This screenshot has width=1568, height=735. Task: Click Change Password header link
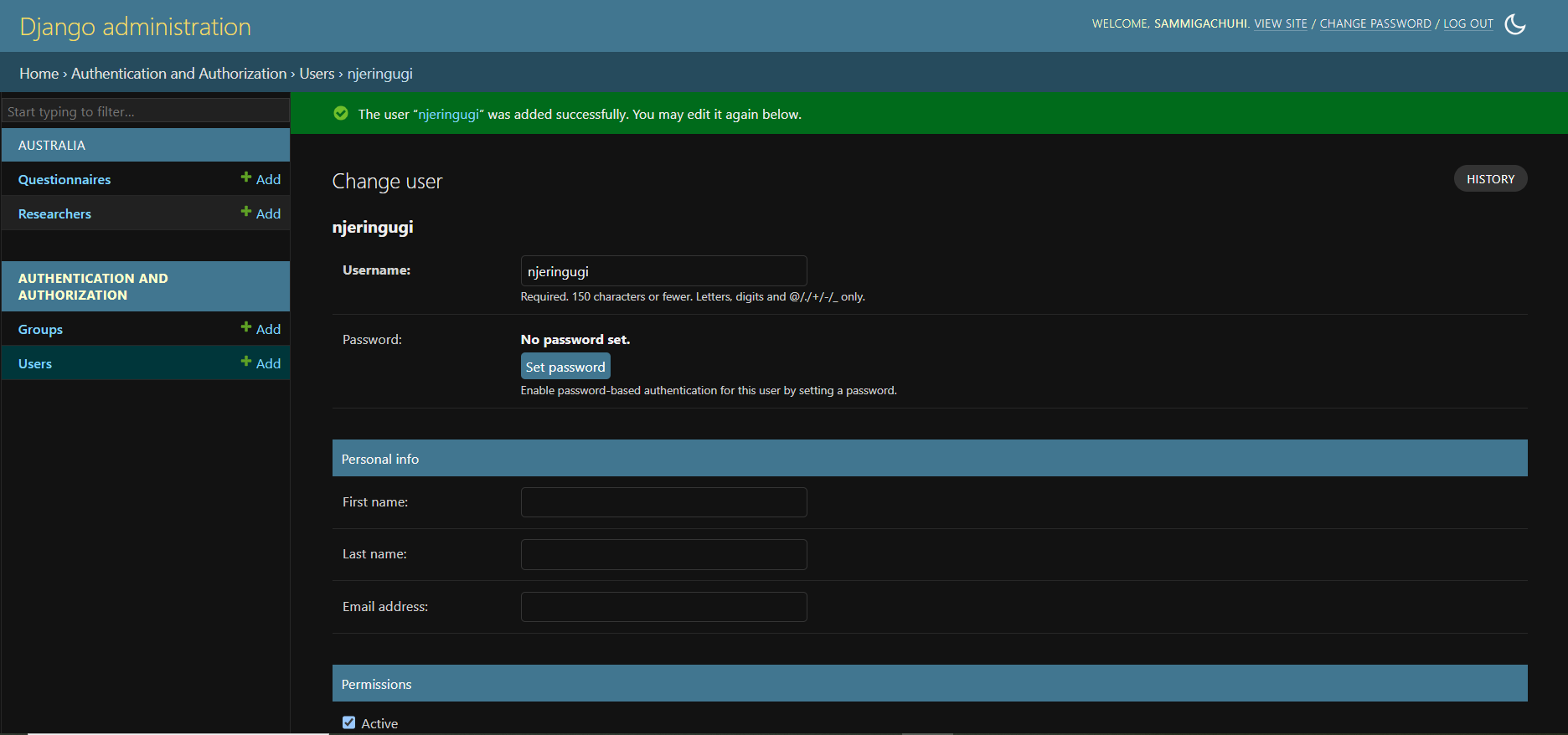coord(1375,23)
